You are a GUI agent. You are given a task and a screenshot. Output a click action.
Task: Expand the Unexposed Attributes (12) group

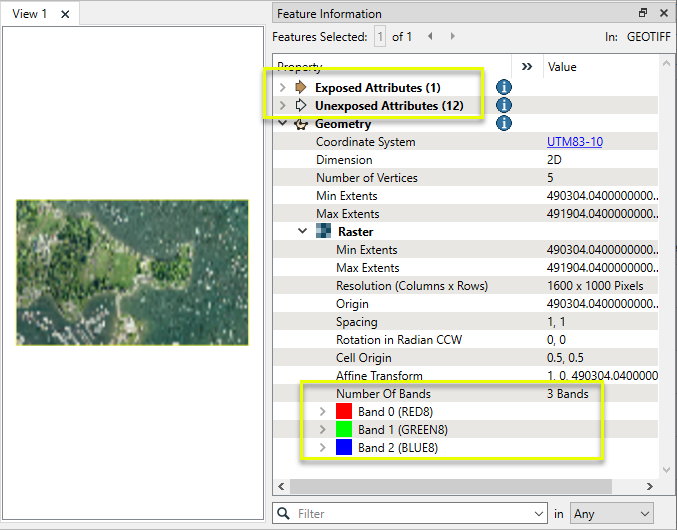283,105
